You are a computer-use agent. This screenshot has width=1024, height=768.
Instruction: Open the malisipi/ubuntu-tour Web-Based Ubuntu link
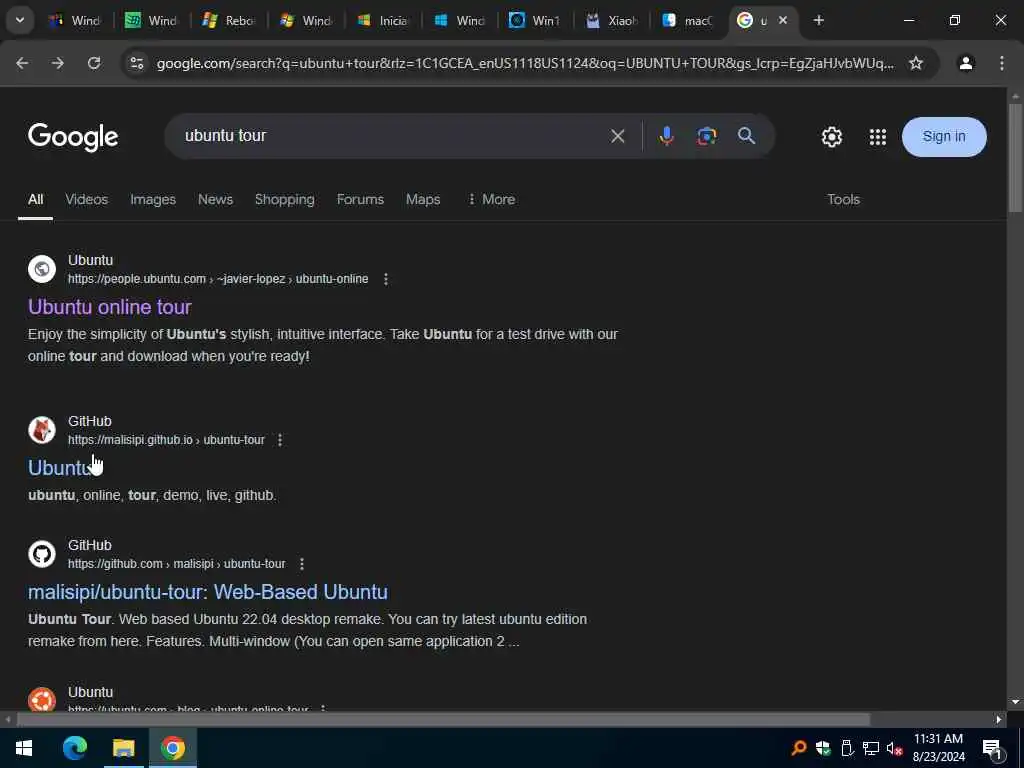(x=208, y=592)
